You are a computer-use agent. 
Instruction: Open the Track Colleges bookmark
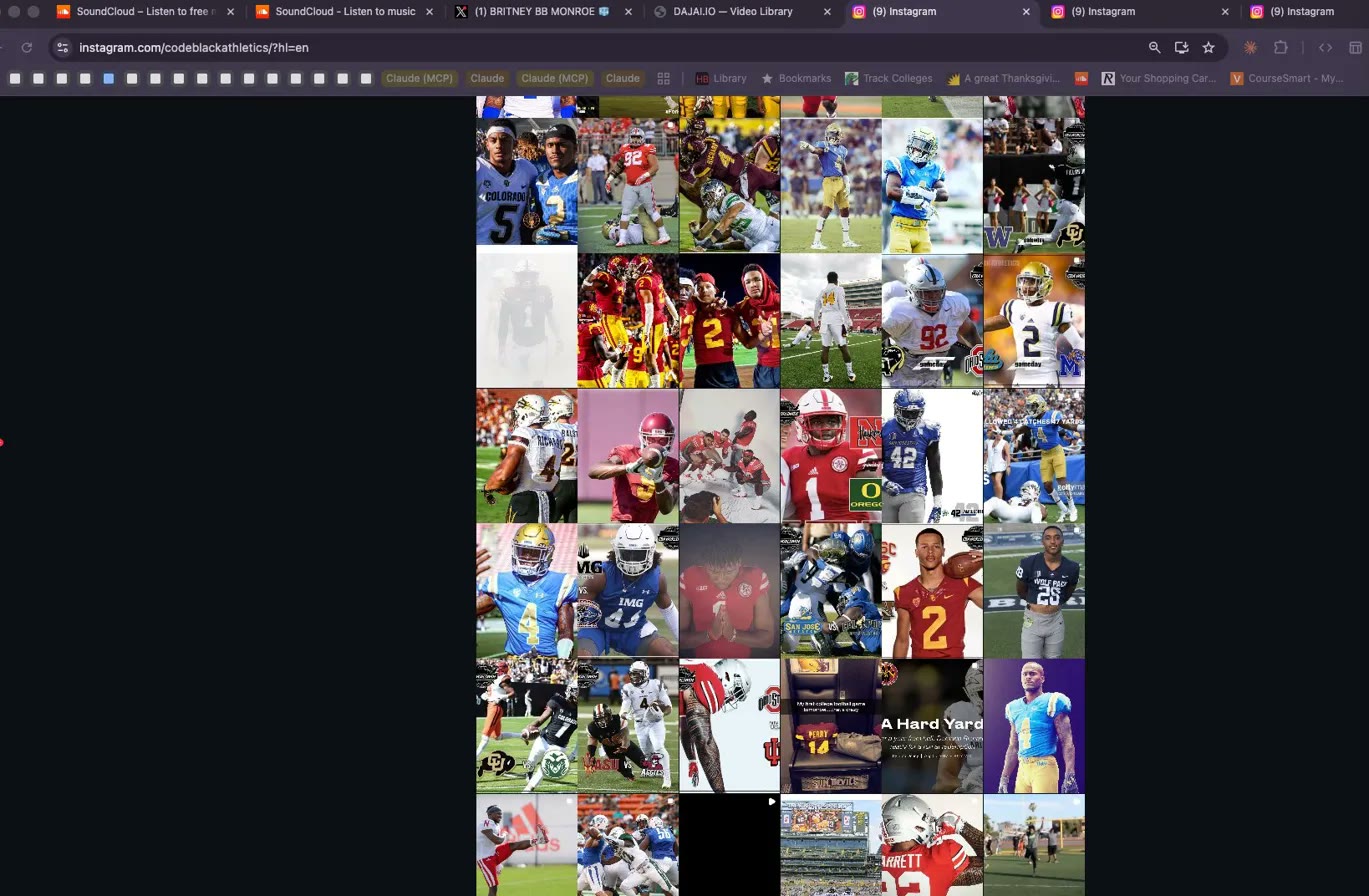click(888, 78)
